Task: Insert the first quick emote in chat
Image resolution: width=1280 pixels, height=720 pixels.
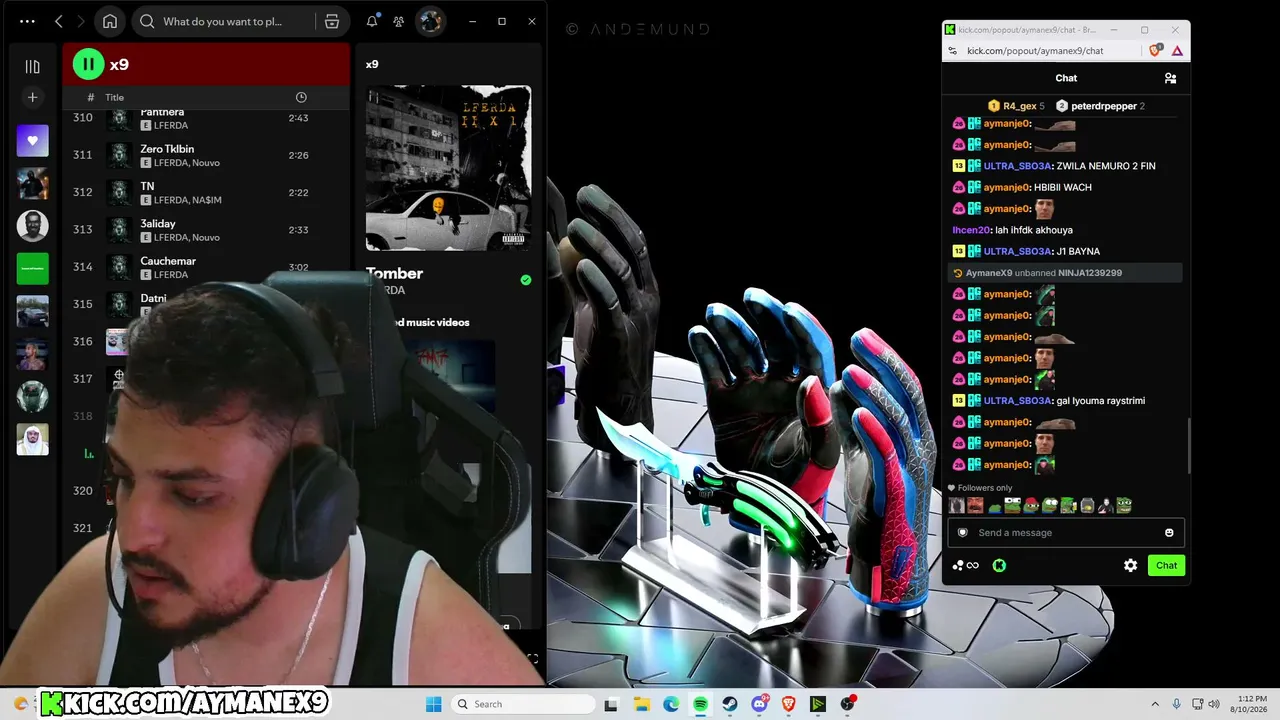Action: [x=957, y=506]
